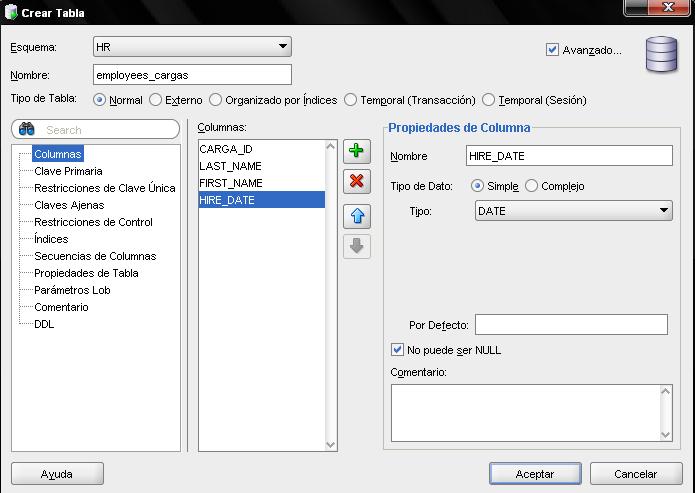Open Ayuda help button
695x493 pixels.
coord(57,474)
